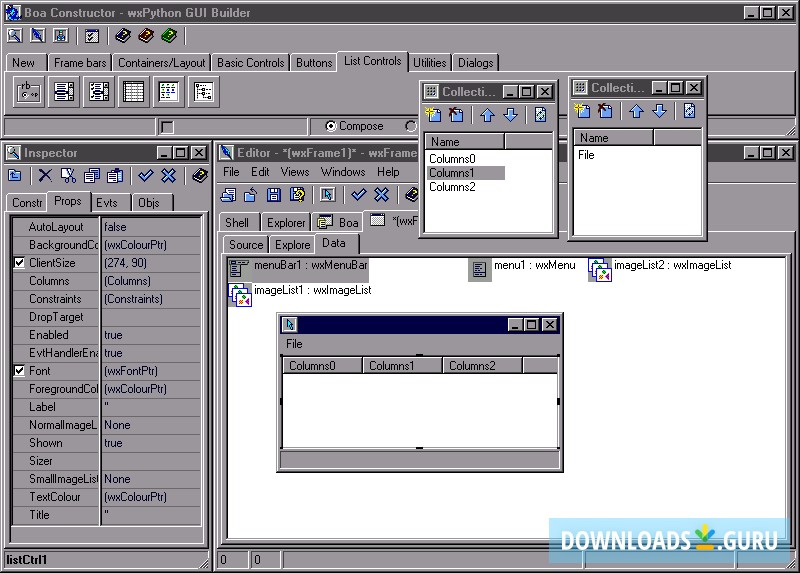This screenshot has height=573, width=800.
Task: Click the Inspector copy icon
Action: click(x=92, y=176)
